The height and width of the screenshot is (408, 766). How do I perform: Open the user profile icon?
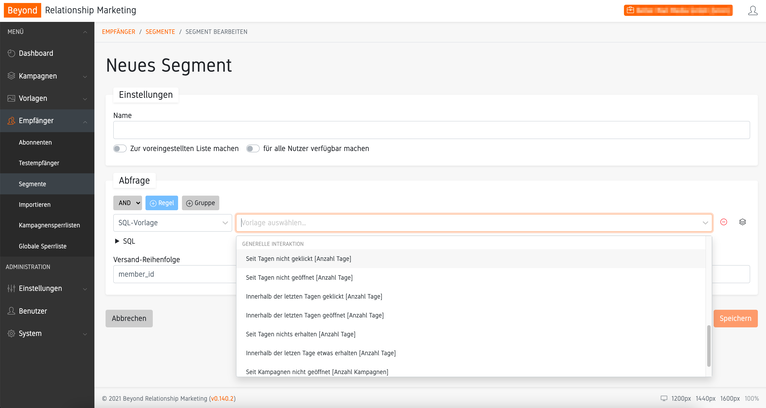[752, 10]
